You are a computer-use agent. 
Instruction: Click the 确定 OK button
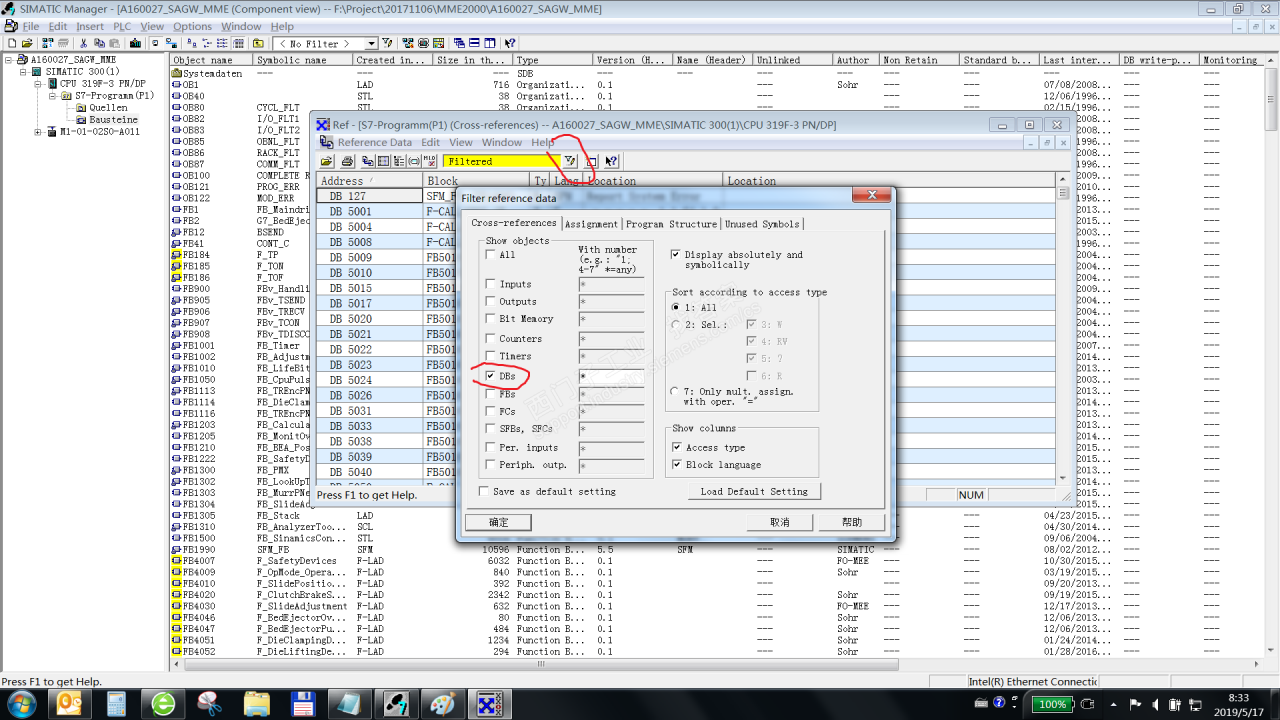coord(498,522)
